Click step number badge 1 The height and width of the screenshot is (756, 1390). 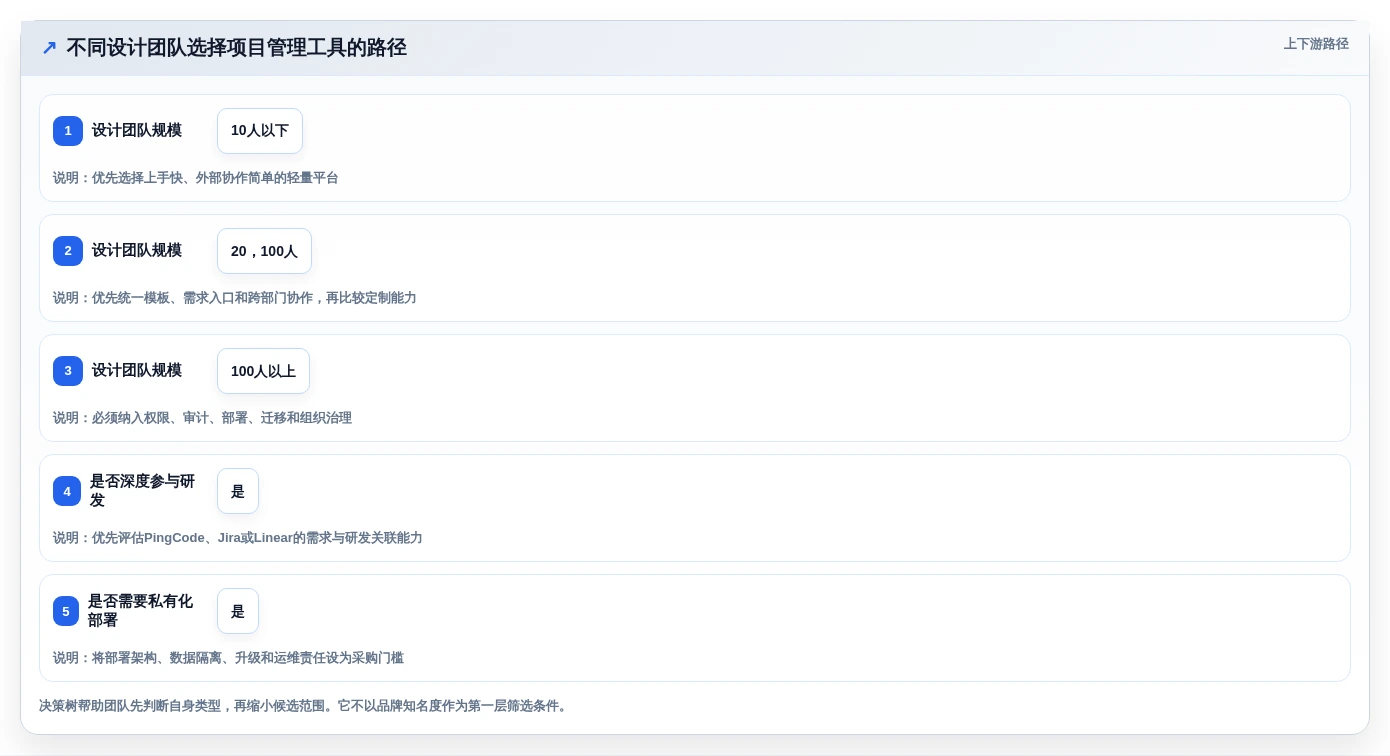68,131
